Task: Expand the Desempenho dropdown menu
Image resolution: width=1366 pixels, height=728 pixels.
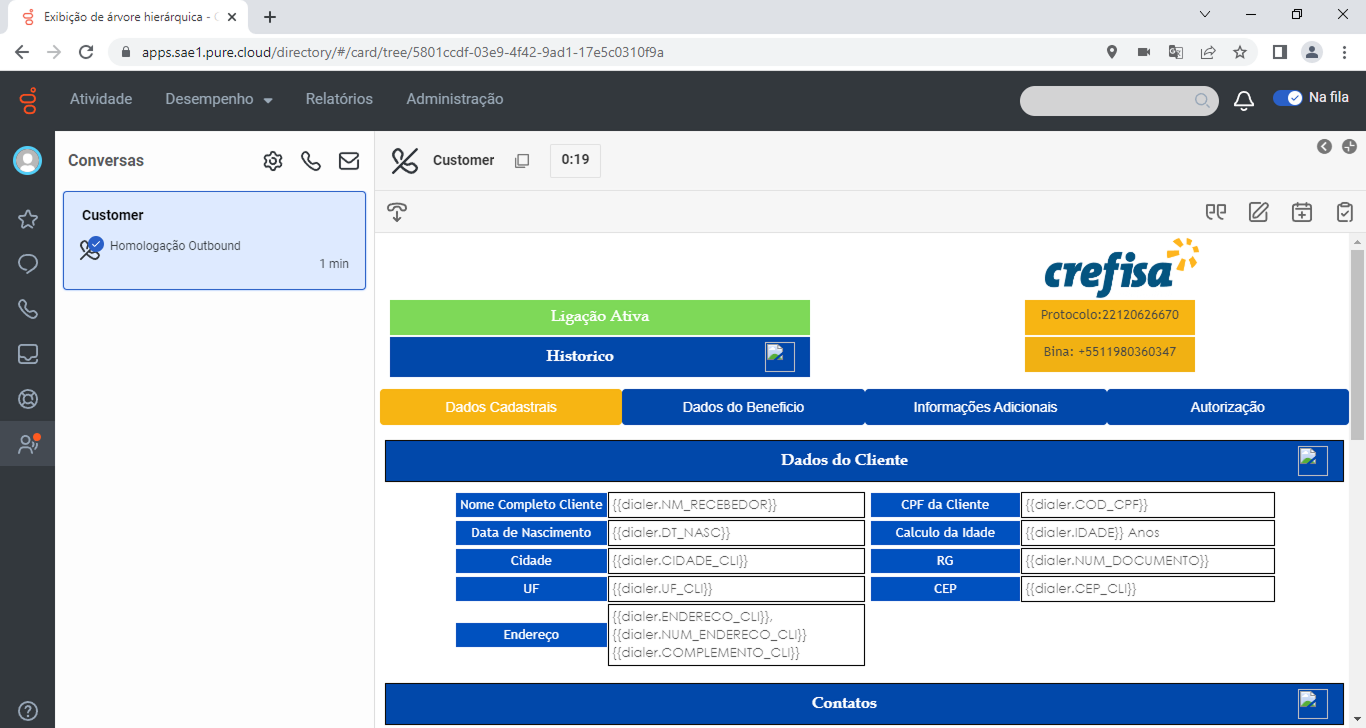Action: (219, 100)
